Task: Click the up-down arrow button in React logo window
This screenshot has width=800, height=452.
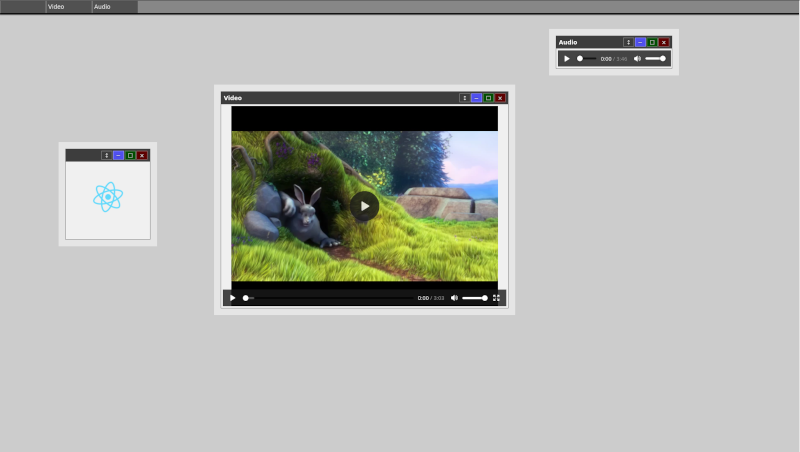Action: pyautogui.click(x=106, y=156)
